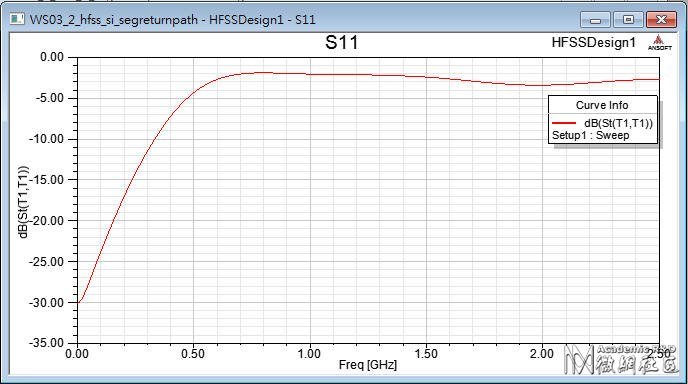Click the -5.00 Y-axis tick label
688x384 pixels.
pos(50,98)
